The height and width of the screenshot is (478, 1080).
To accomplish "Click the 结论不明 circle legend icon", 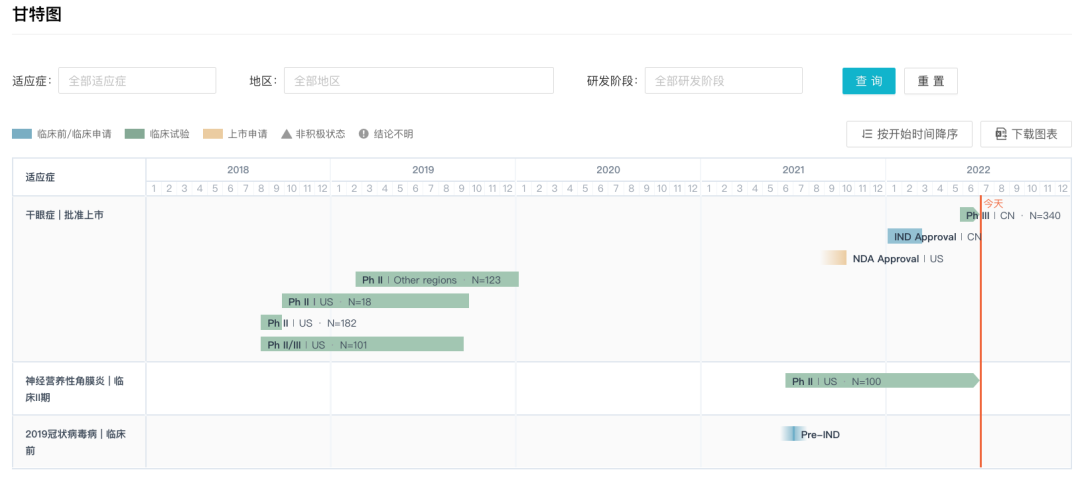I will pyautogui.click(x=364, y=134).
